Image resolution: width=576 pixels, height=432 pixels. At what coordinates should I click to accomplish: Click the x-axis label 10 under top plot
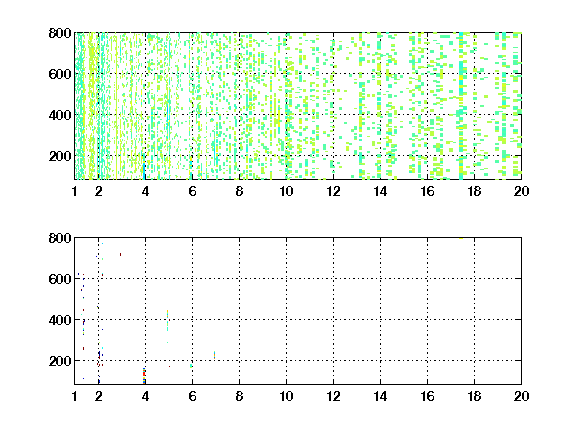click(286, 191)
